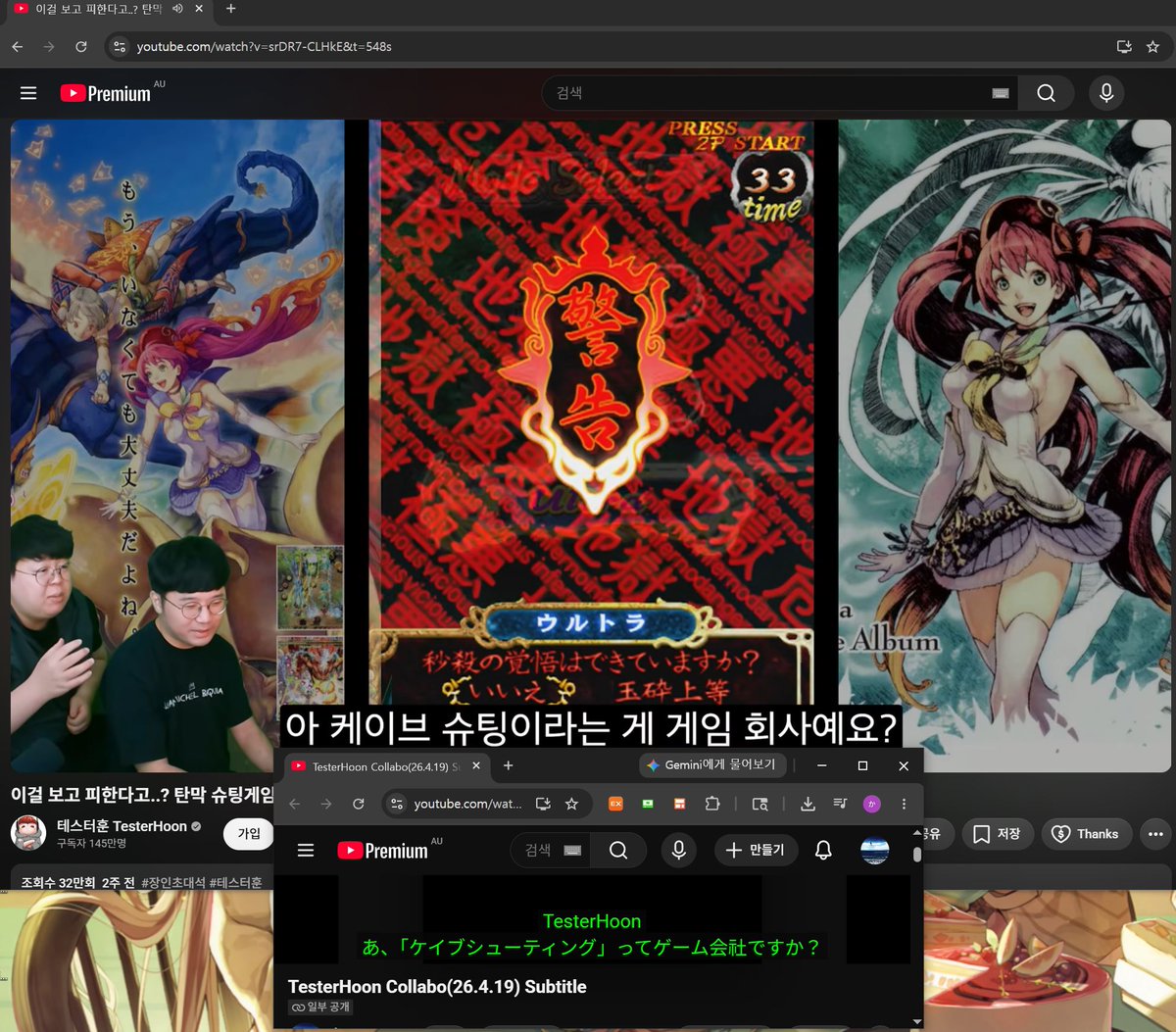Screen dimensions: 1176x1032
Task: Mute audio on the main window's tab
Action: pyautogui.click(x=177, y=9)
